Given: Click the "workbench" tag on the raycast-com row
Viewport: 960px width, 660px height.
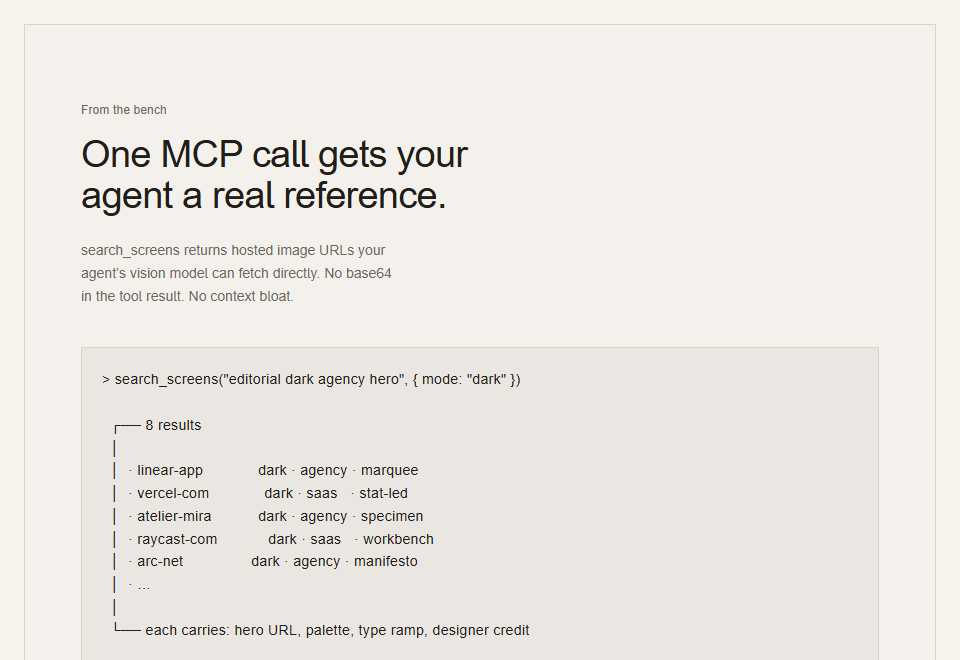Looking at the screenshot, I should 398,539.
